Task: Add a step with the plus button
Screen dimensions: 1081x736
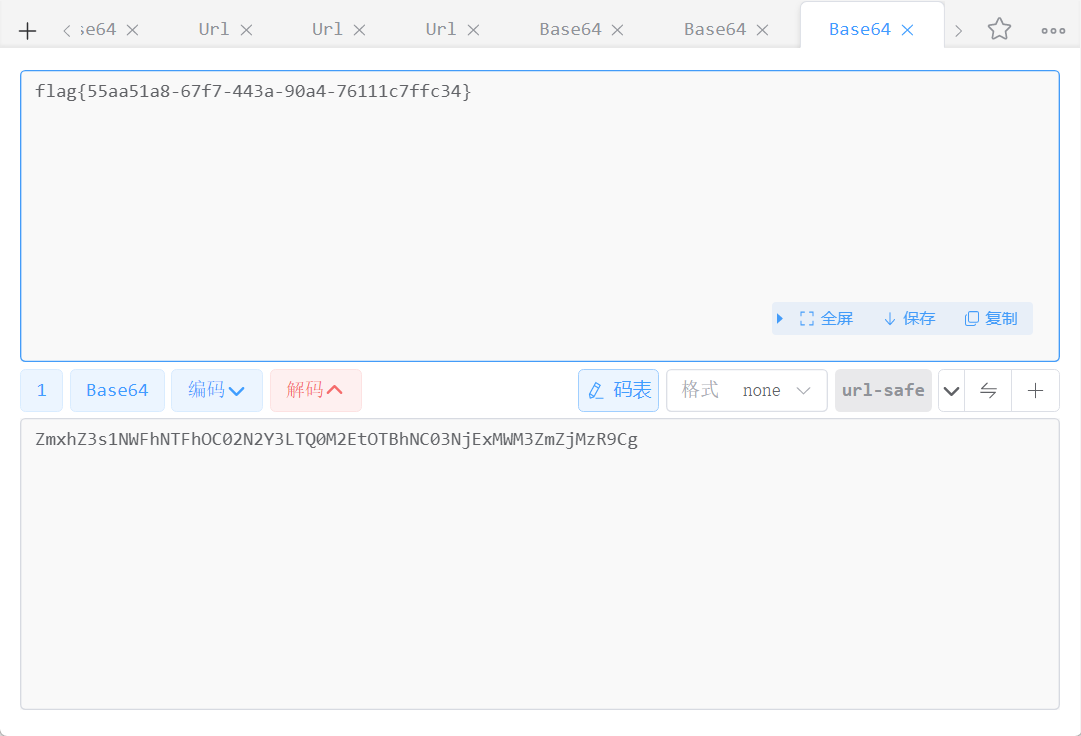Action: pyautogui.click(x=1036, y=391)
